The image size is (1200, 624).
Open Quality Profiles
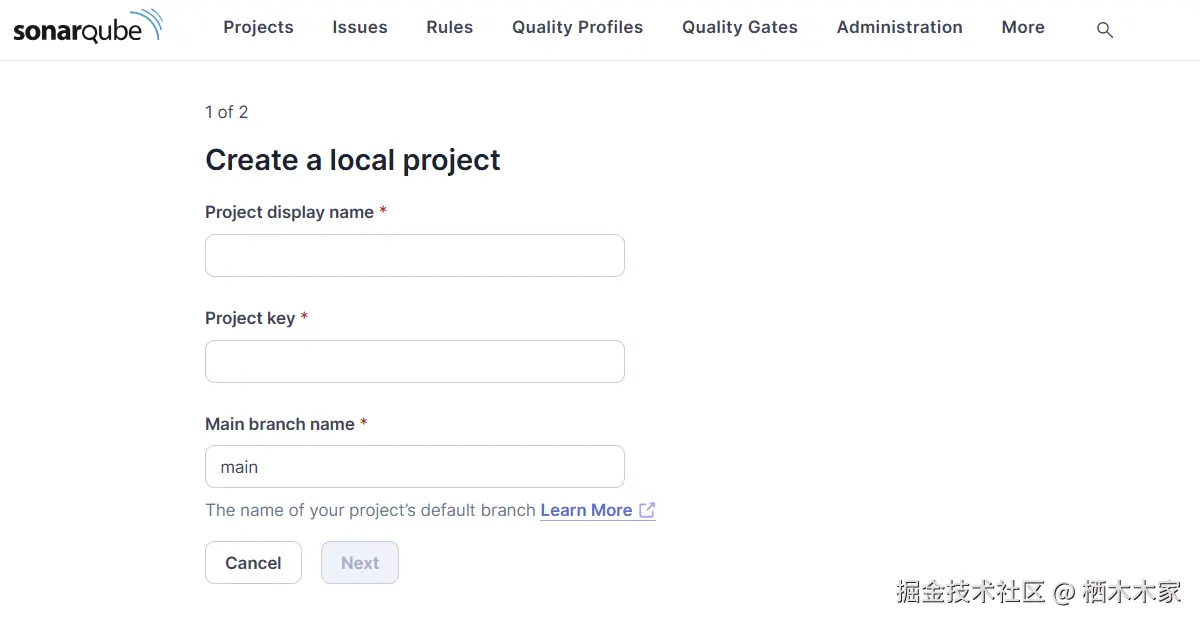click(578, 27)
